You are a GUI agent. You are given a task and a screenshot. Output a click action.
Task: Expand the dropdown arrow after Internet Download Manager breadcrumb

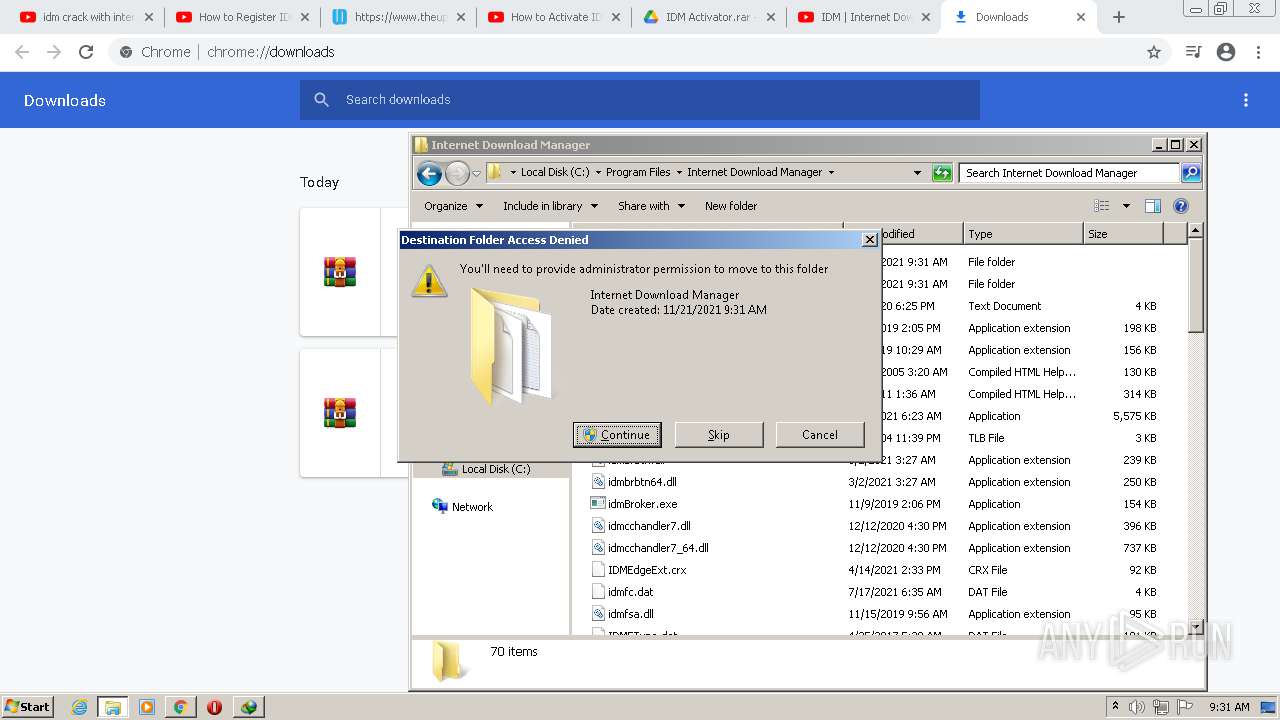pos(831,172)
